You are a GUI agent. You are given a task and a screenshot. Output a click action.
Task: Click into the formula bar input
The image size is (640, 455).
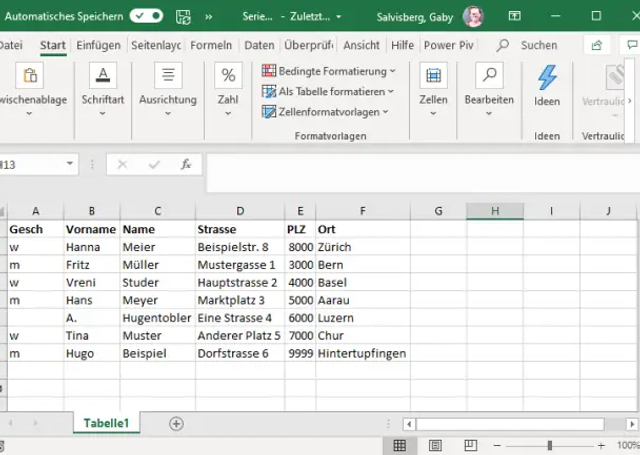pyautogui.click(x=423, y=173)
